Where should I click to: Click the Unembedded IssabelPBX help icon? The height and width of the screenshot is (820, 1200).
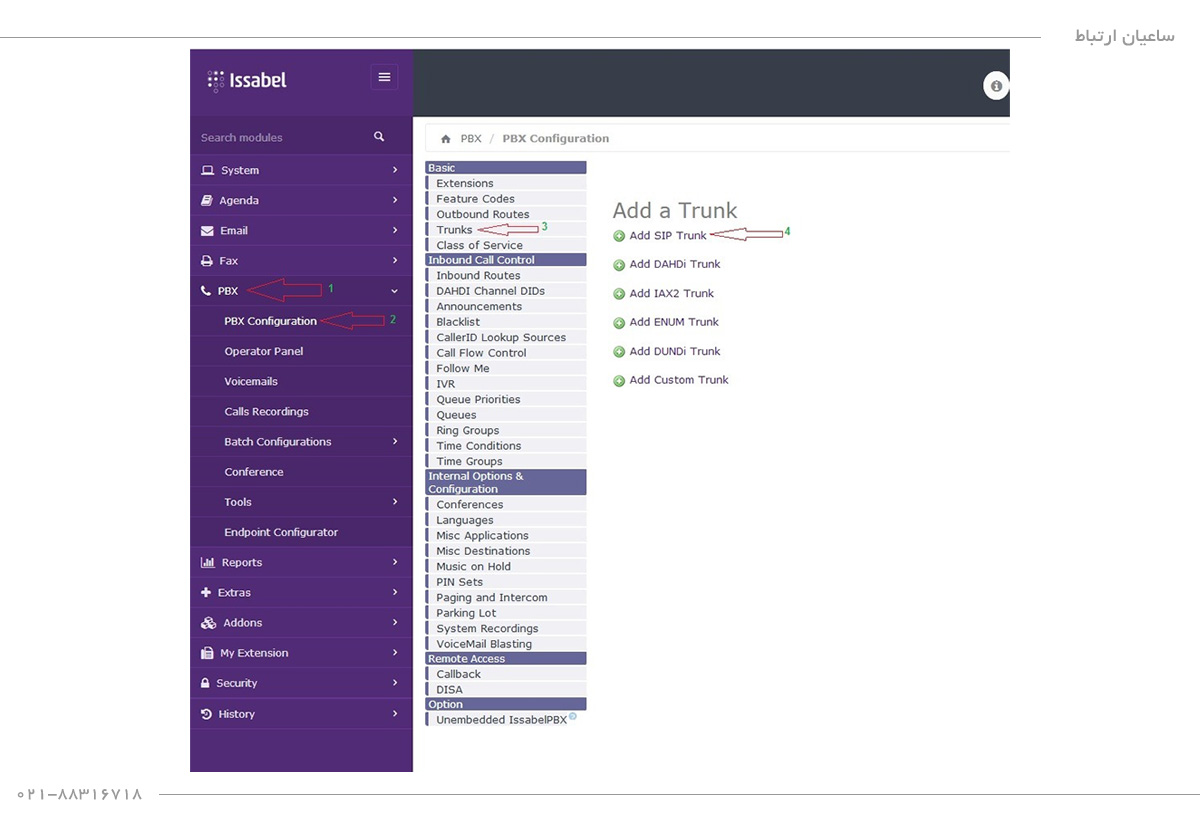click(573, 717)
